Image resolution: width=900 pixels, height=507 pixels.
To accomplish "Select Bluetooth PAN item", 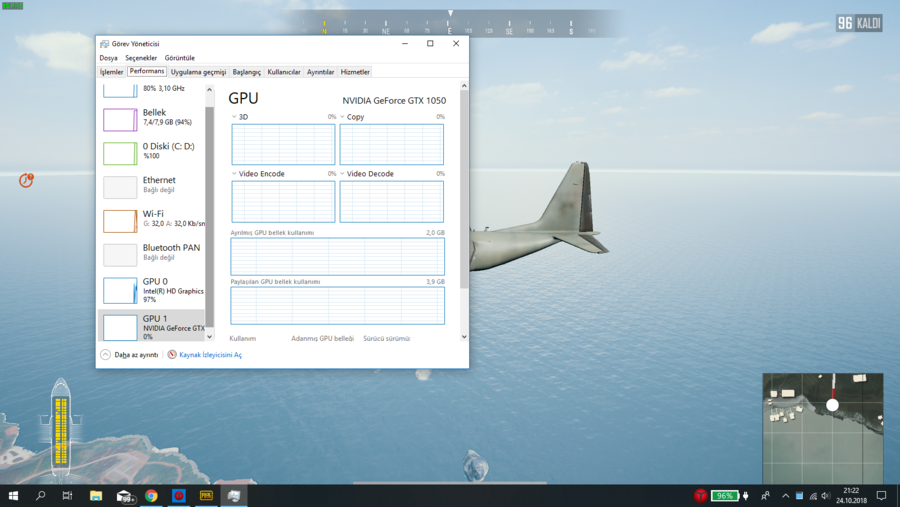I will [152, 254].
